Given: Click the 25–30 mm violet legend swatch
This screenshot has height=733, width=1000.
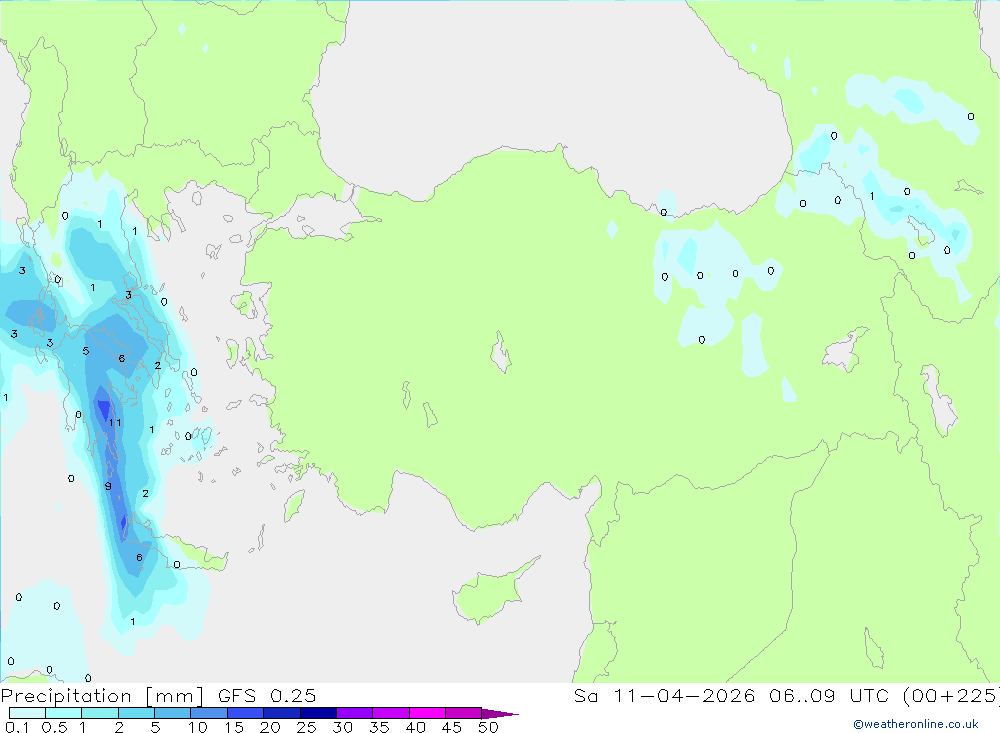Looking at the screenshot, I should pos(318,713).
